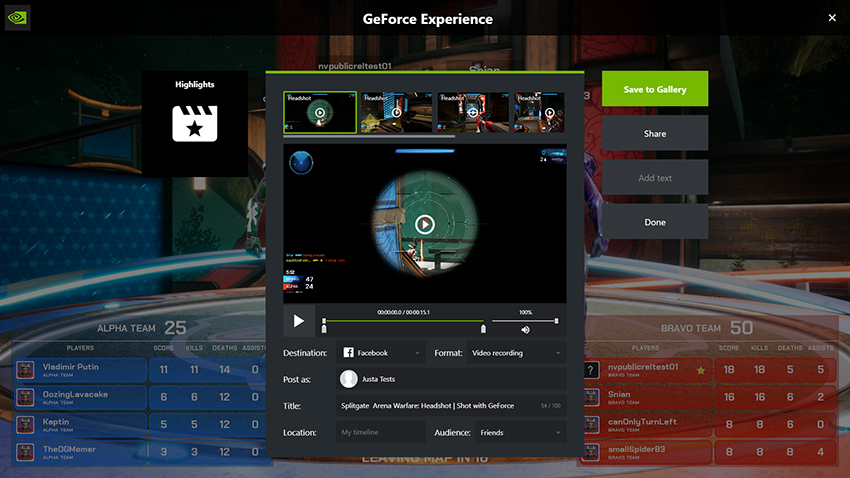Image resolution: width=850 pixels, height=478 pixels.
Task: Open the Destination dropdown showing Facebook
Action: pos(382,353)
